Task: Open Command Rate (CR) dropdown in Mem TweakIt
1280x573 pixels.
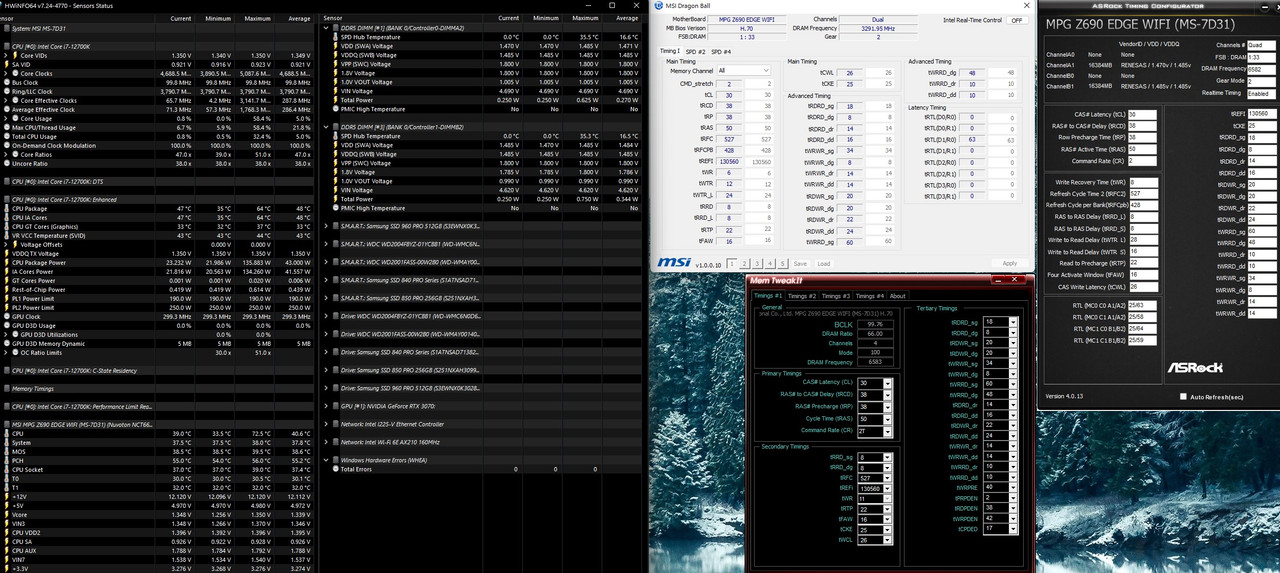Action: point(890,430)
